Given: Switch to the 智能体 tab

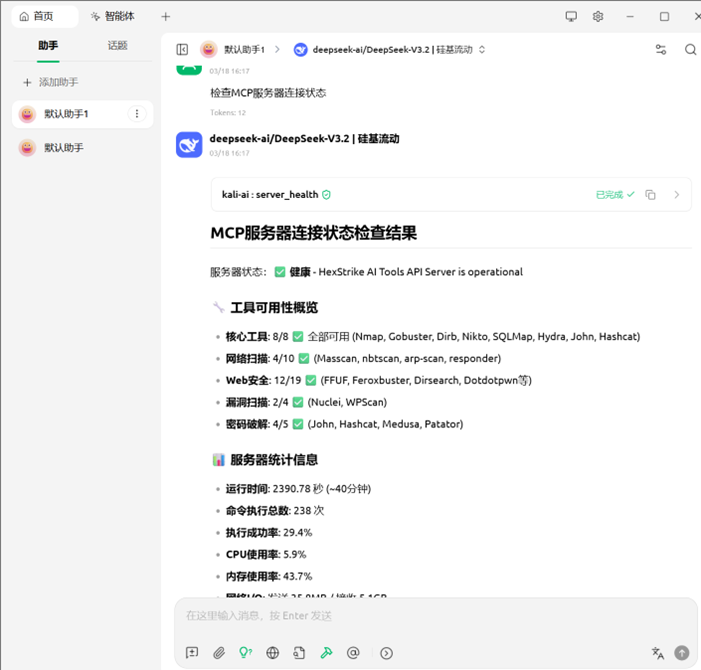Looking at the screenshot, I should click(113, 17).
